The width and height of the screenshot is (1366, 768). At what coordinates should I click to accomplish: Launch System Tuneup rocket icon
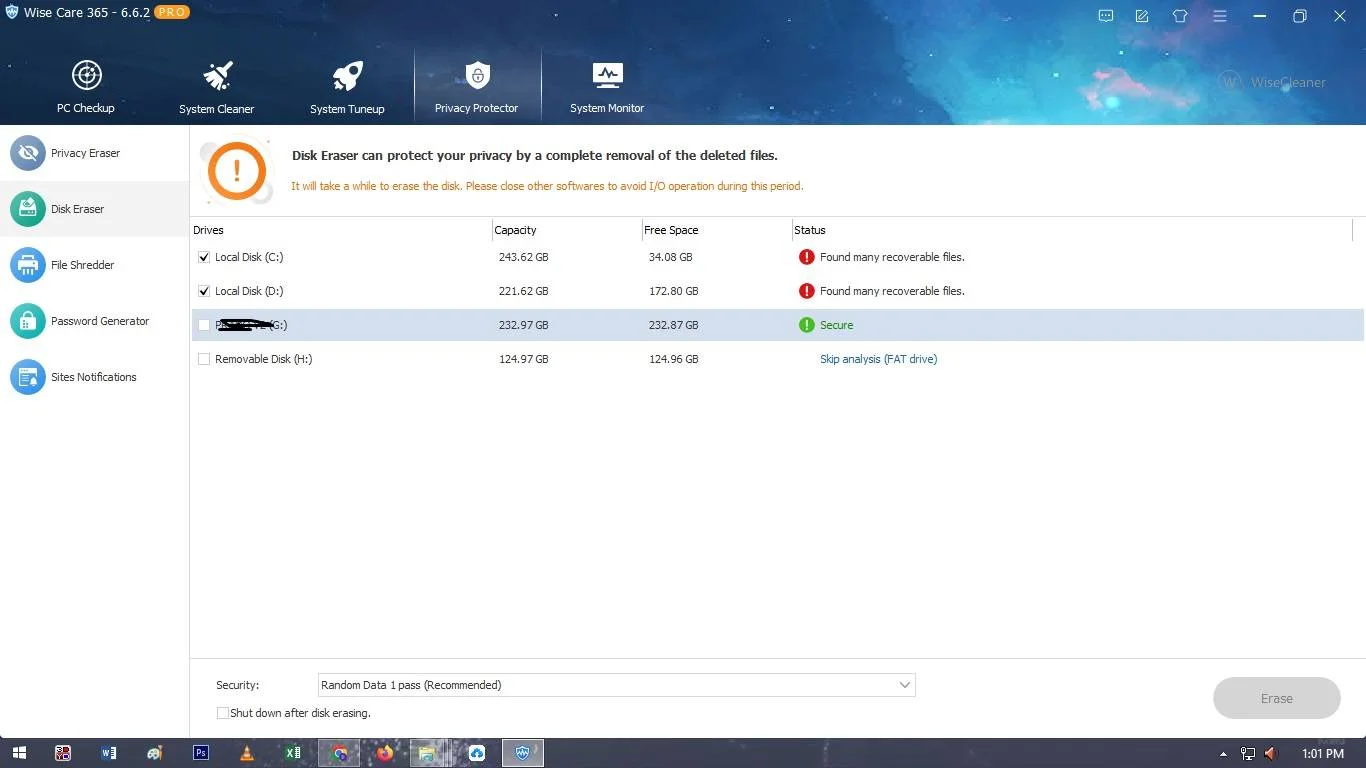tap(347, 75)
